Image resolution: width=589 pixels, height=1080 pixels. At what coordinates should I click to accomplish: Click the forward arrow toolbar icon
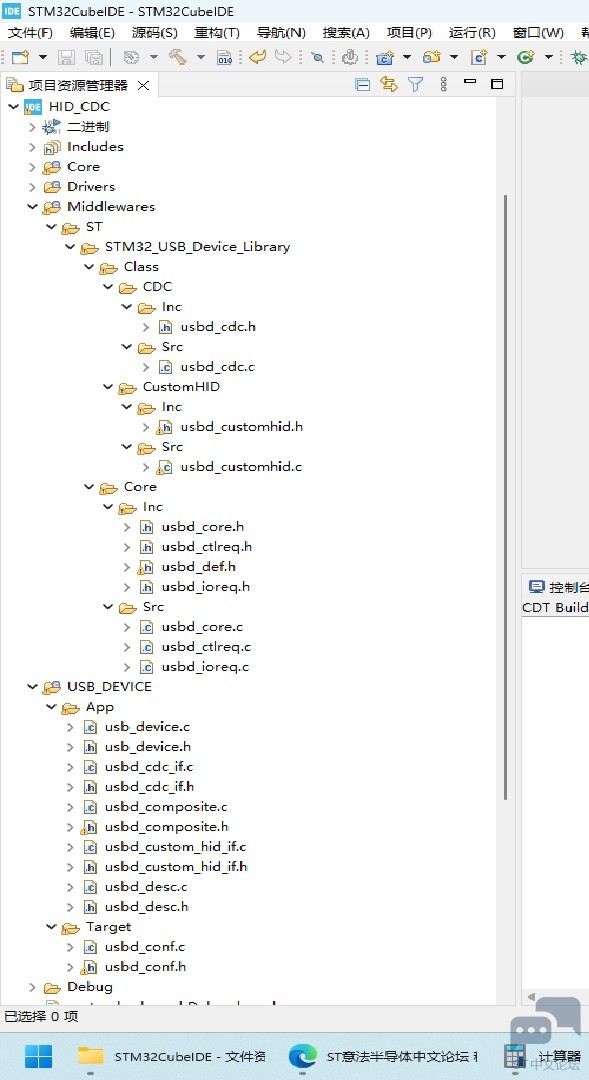point(283,57)
